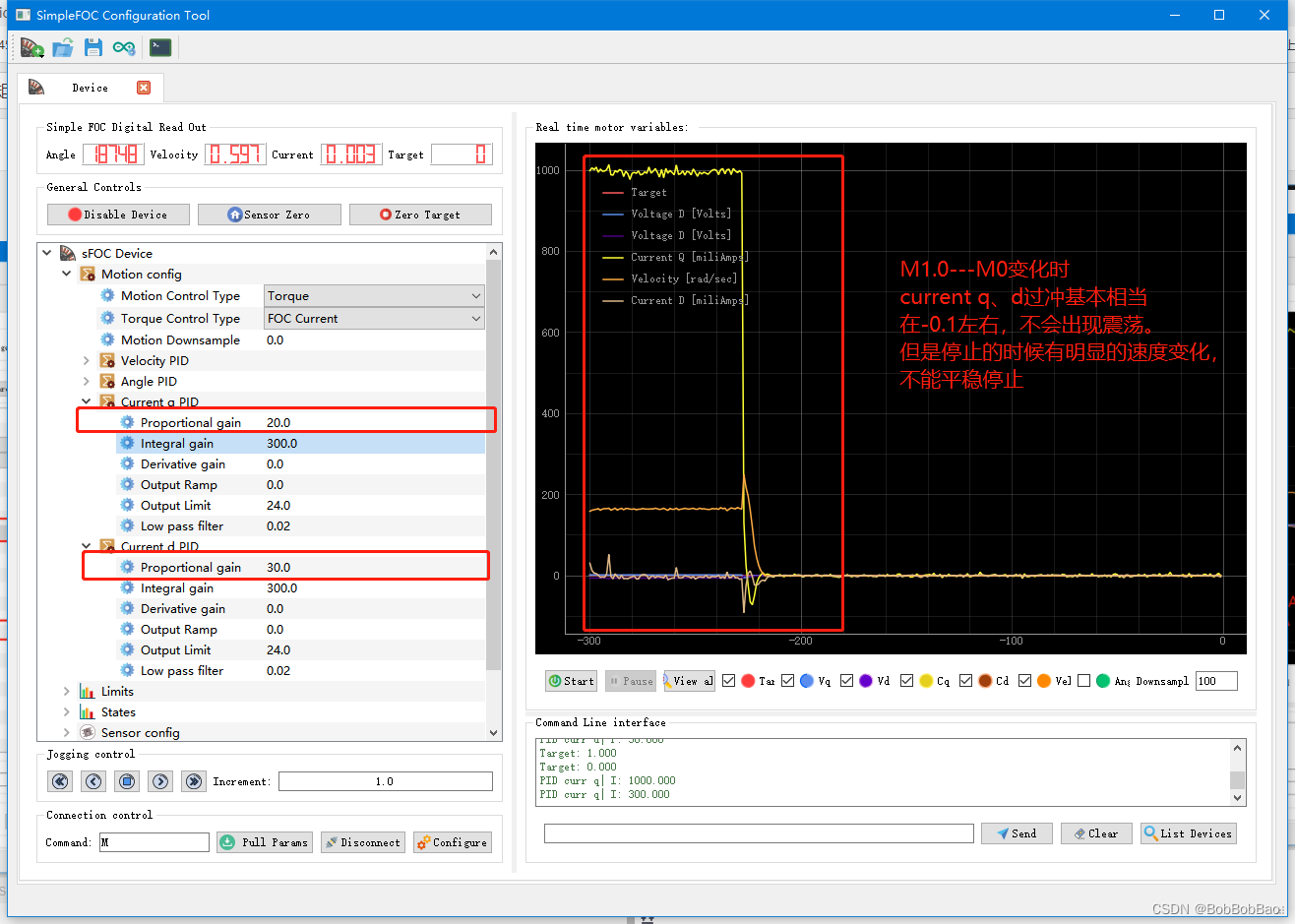Open a configuration file with the folder icon
Image resolution: width=1295 pixels, height=924 pixels.
click(x=63, y=47)
